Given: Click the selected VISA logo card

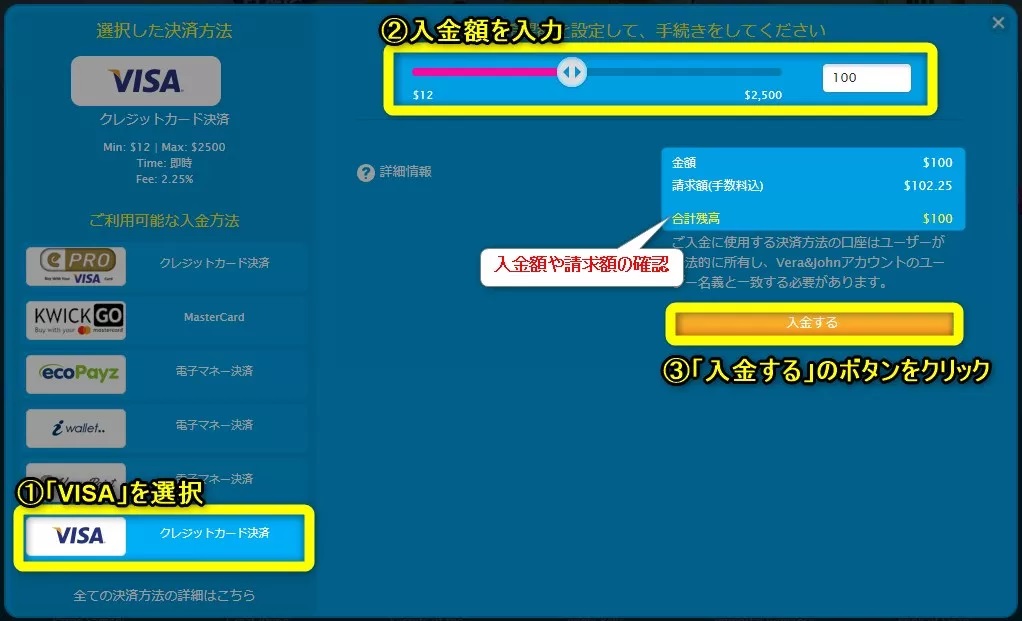Looking at the screenshot, I should (145, 81).
